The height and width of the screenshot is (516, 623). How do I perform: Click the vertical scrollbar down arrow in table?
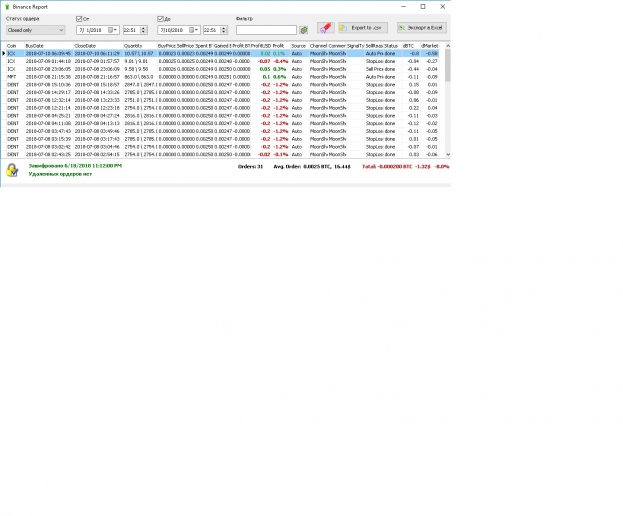tap(448, 155)
